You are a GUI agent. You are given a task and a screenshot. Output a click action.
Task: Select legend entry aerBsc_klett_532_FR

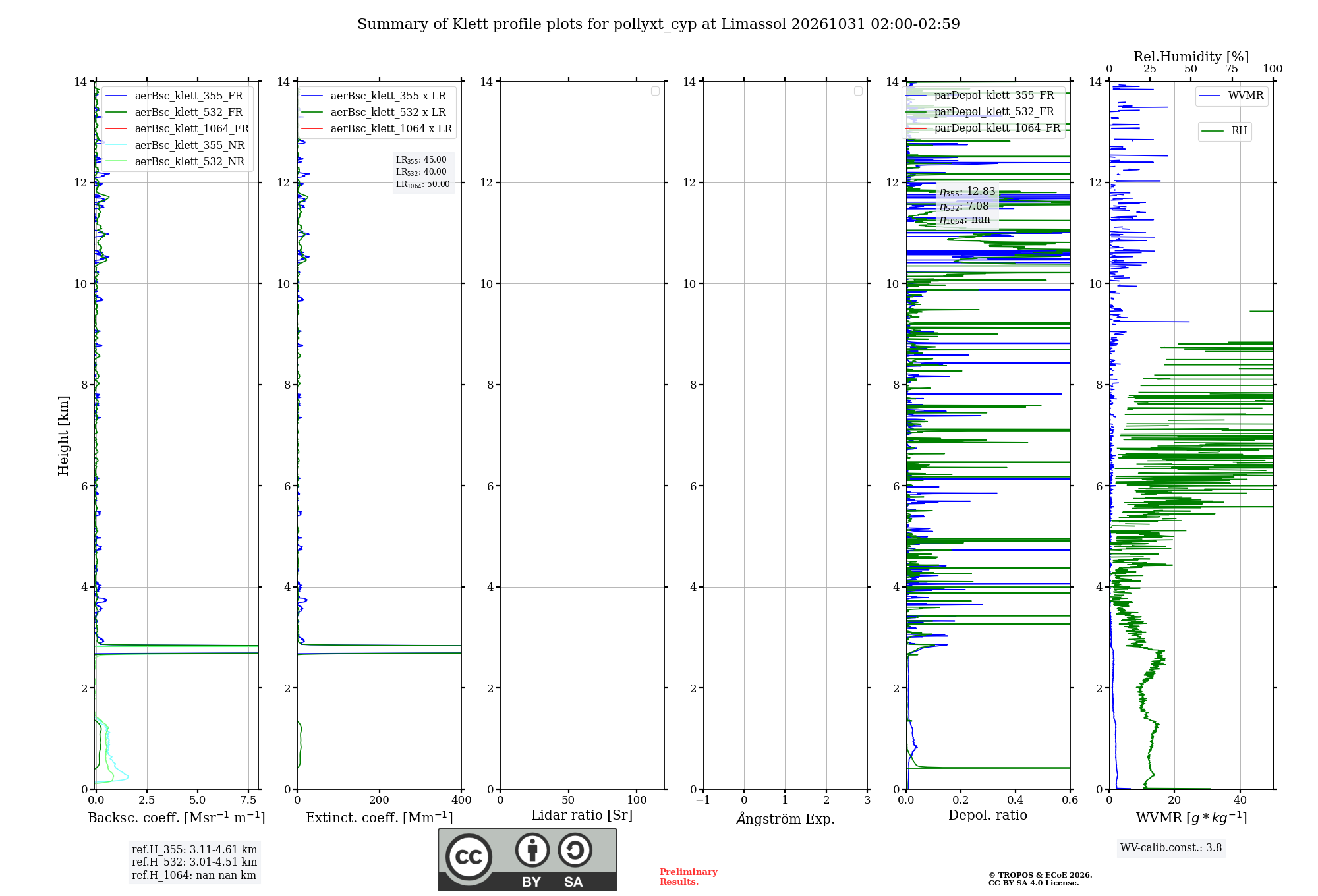click(x=177, y=113)
